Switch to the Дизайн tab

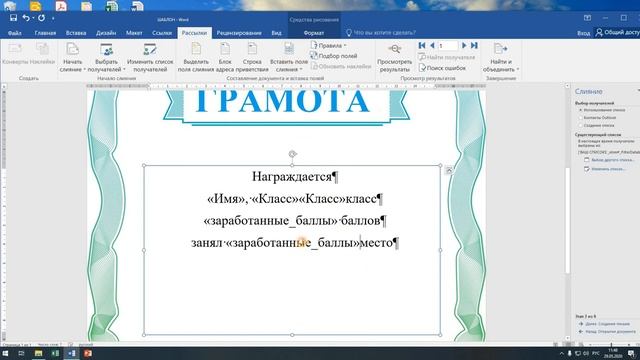click(106, 33)
